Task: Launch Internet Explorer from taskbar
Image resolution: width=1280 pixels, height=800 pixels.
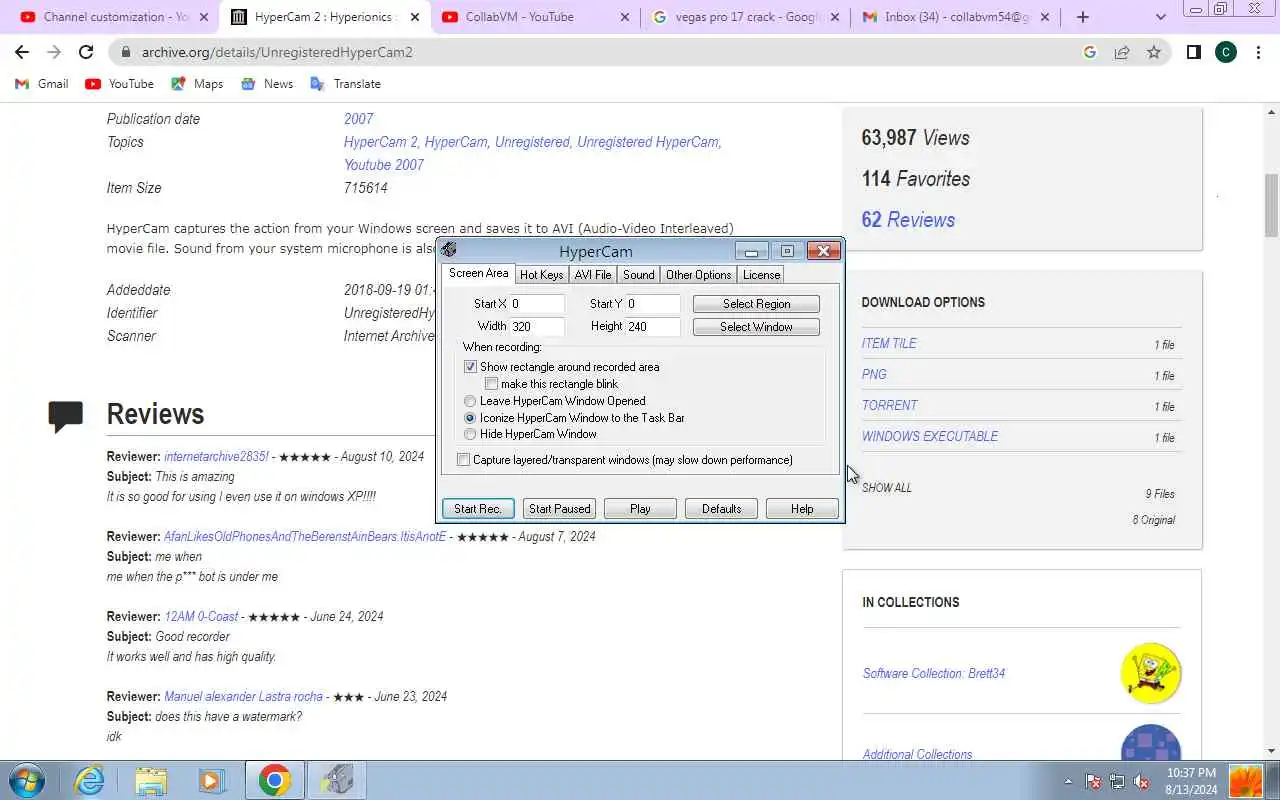Action: (90, 780)
